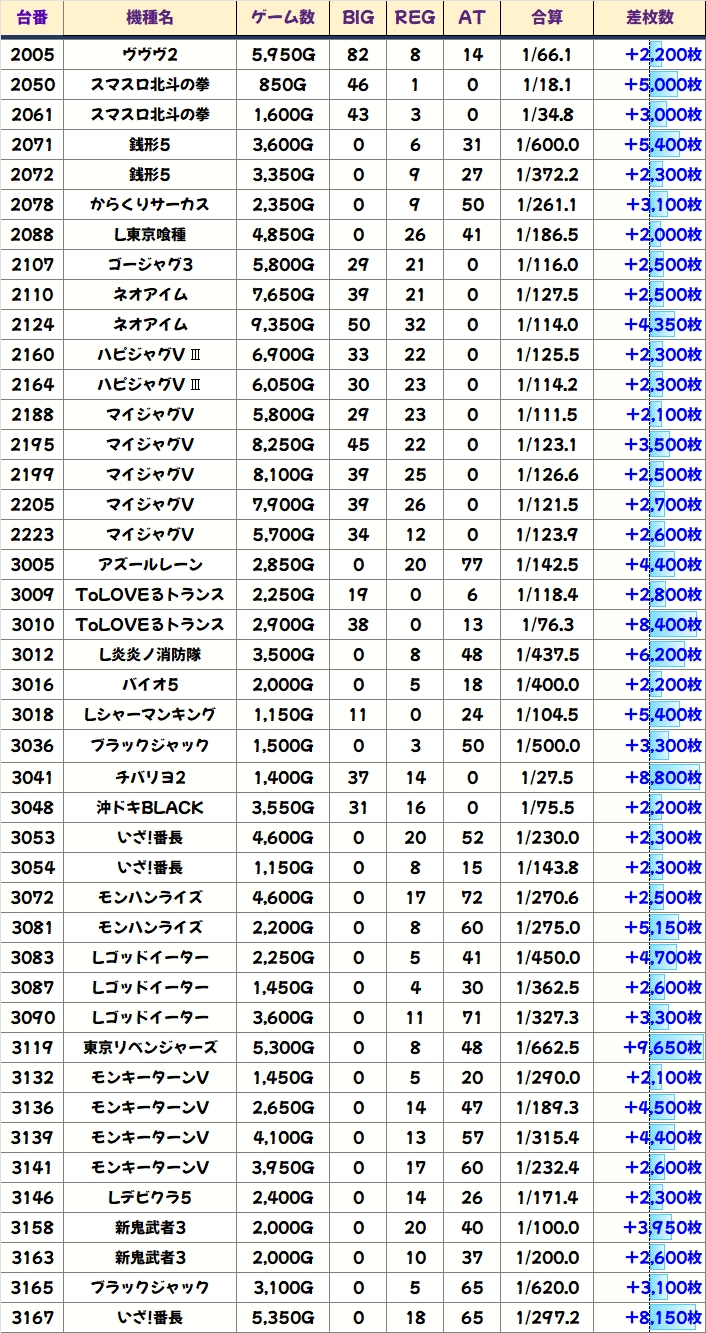The image size is (706, 1333).
Task: Click the からくりサーカス machine name
Action: point(149,204)
